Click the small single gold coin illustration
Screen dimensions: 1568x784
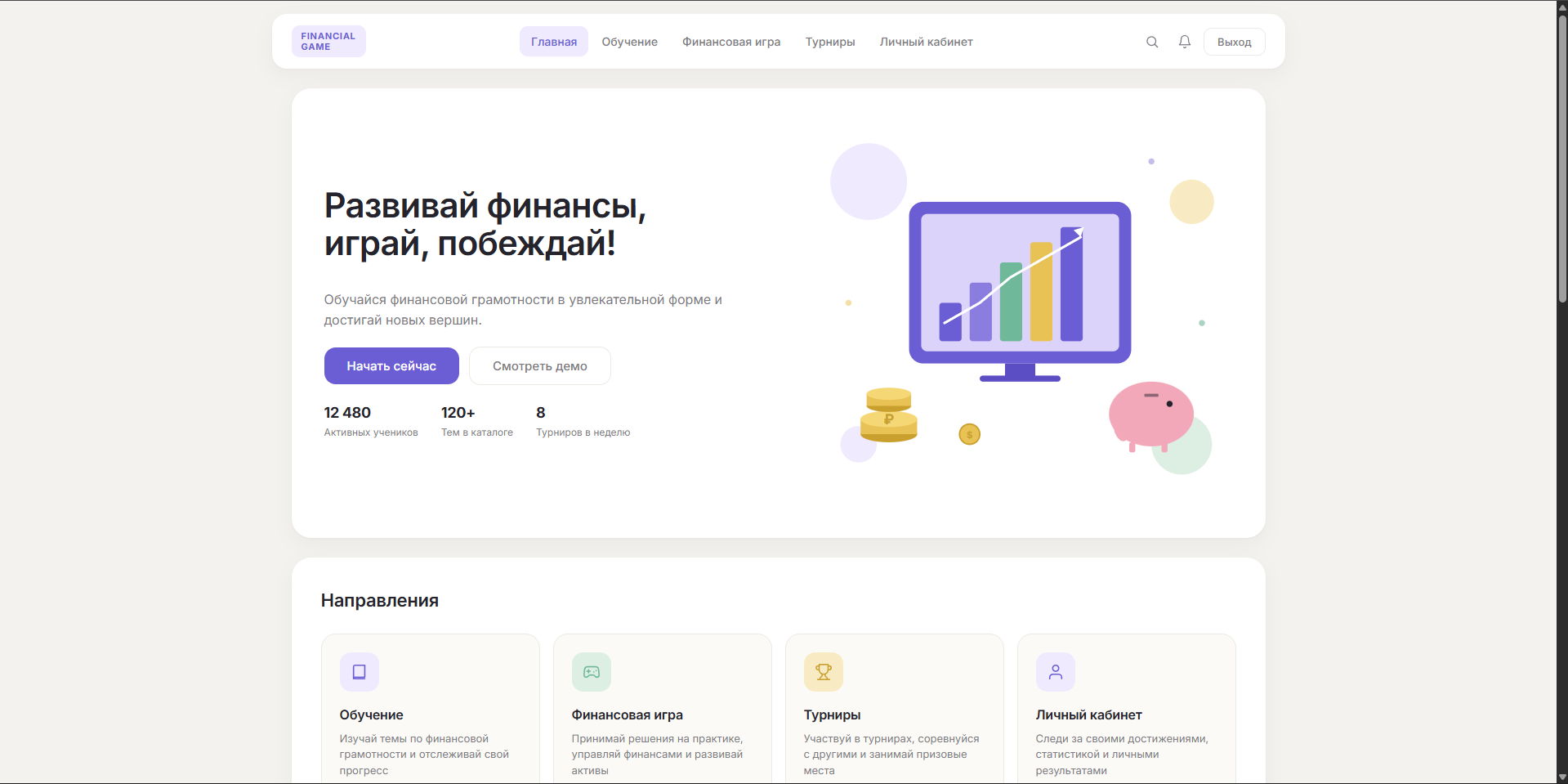tap(969, 434)
